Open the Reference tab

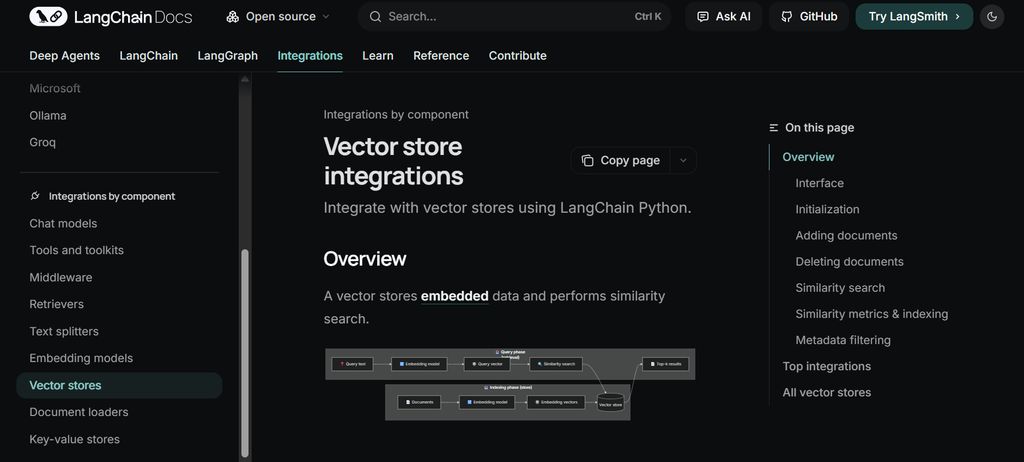pyautogui.click(x=441, y=56)
